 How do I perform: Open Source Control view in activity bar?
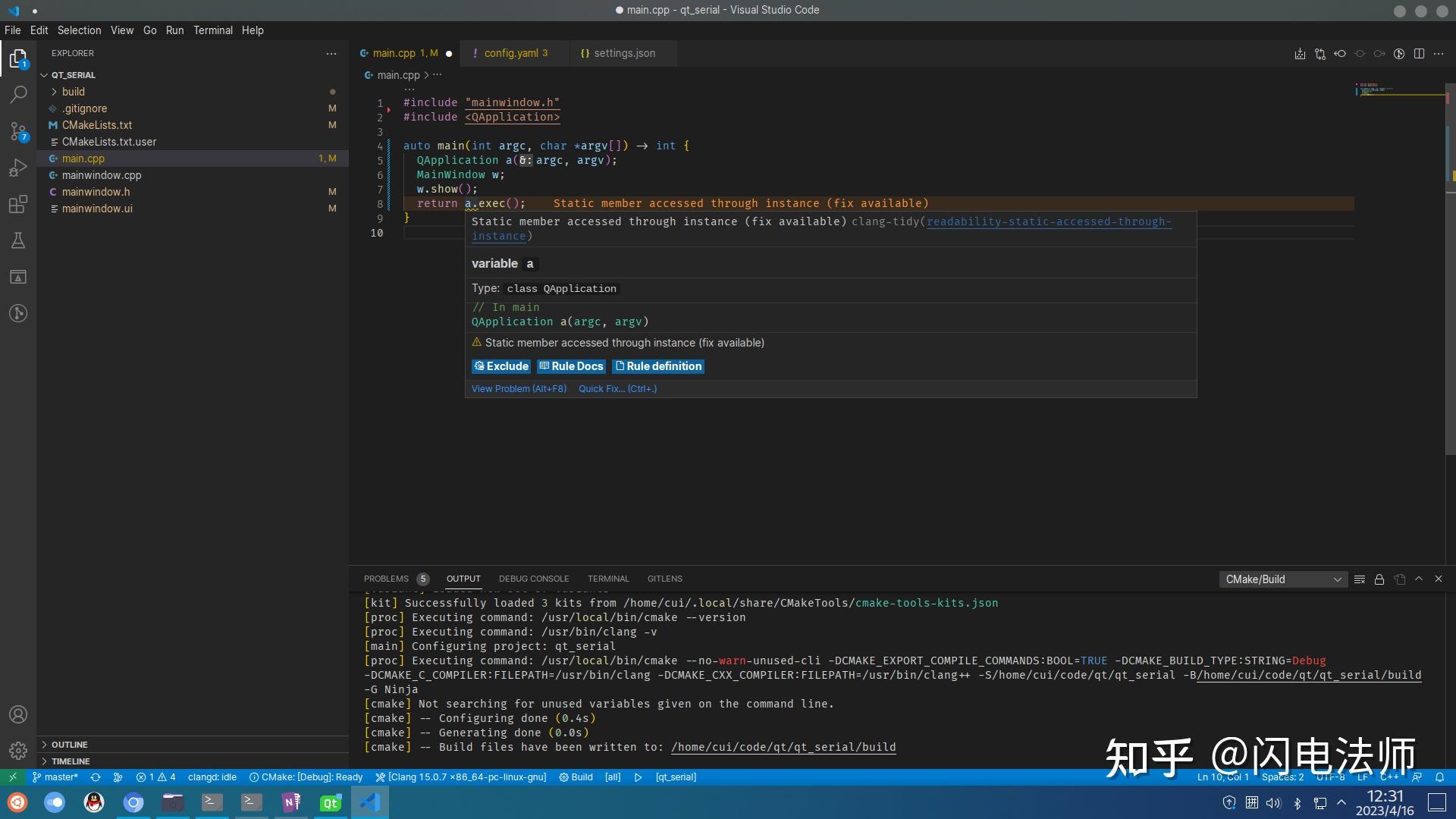tap(18, 130)
